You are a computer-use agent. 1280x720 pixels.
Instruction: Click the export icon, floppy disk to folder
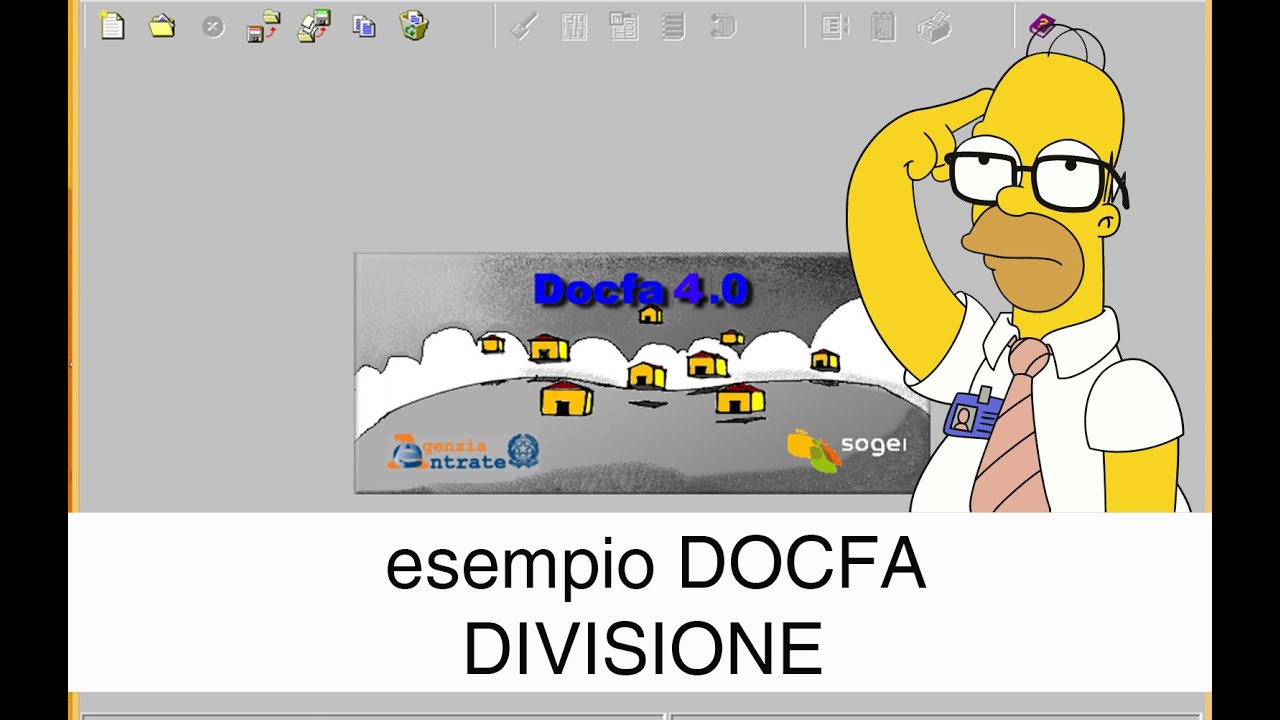pos(264,26)
